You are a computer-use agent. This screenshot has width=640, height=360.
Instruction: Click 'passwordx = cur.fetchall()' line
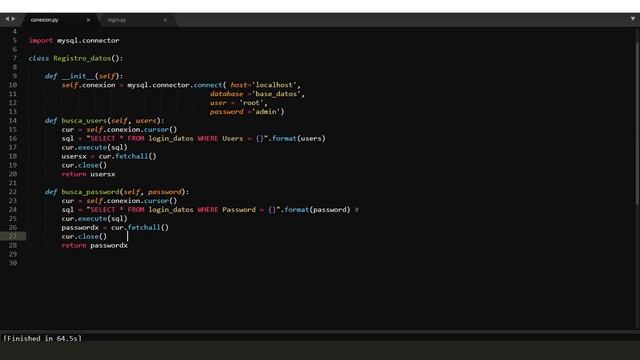(x=115, y=227)
